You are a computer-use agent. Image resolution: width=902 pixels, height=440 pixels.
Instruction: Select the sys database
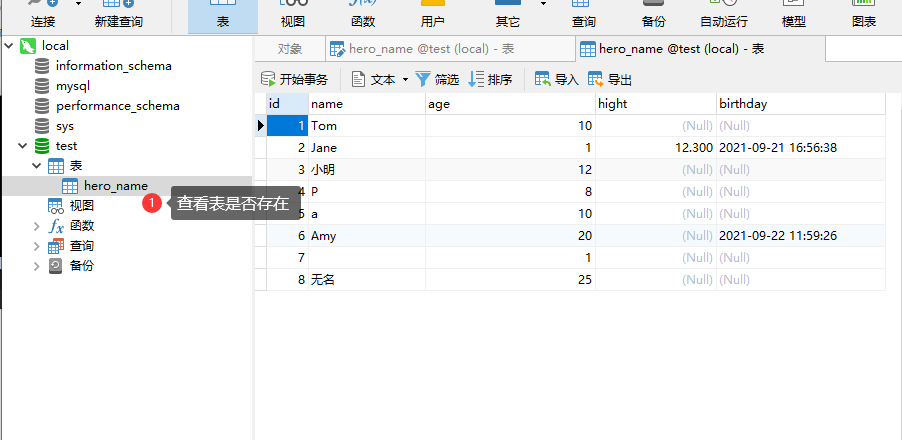64,126
